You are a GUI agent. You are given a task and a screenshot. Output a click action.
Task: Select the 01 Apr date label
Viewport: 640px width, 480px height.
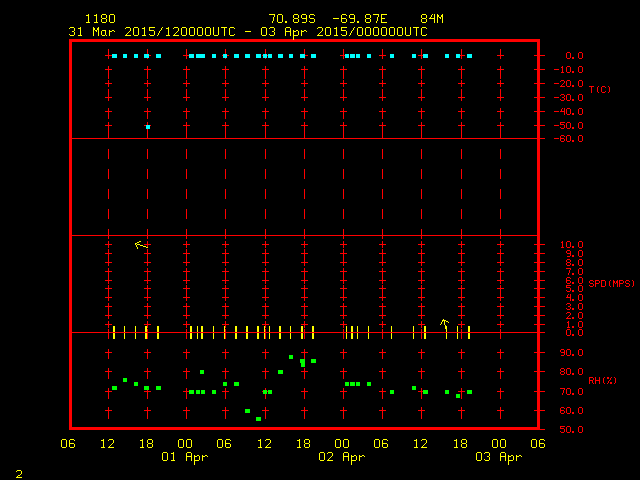coord(185,457)
